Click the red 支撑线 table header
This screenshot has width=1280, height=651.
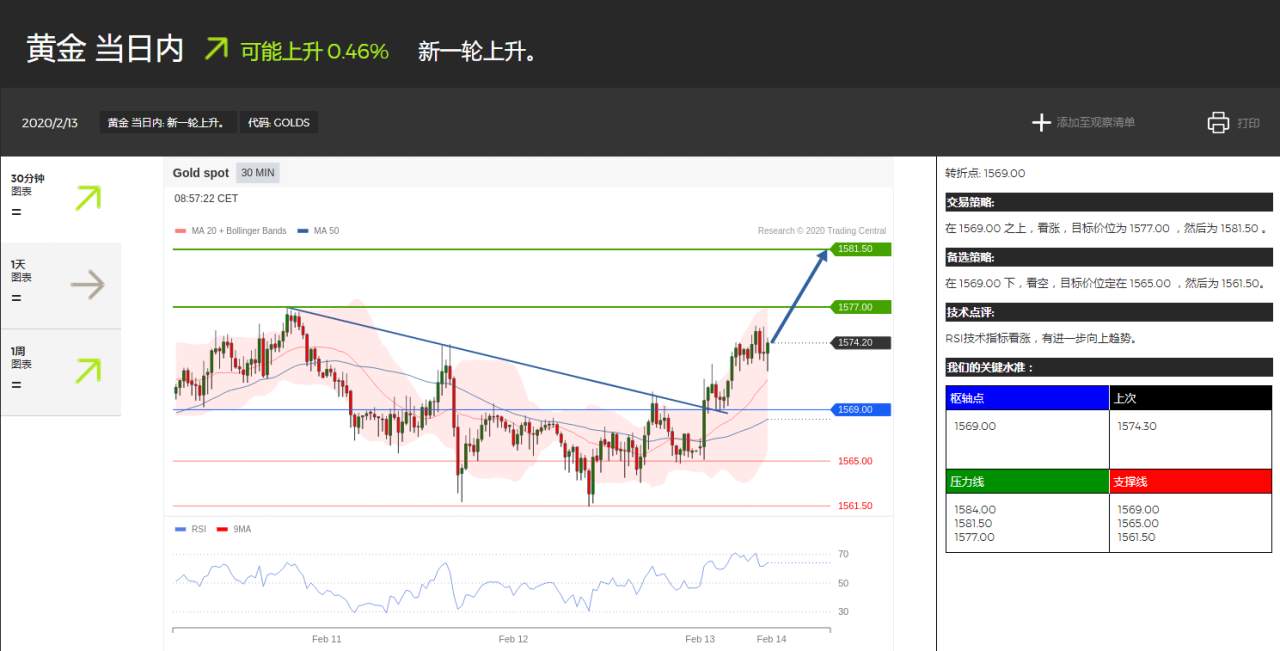[x=1190, y=481]
